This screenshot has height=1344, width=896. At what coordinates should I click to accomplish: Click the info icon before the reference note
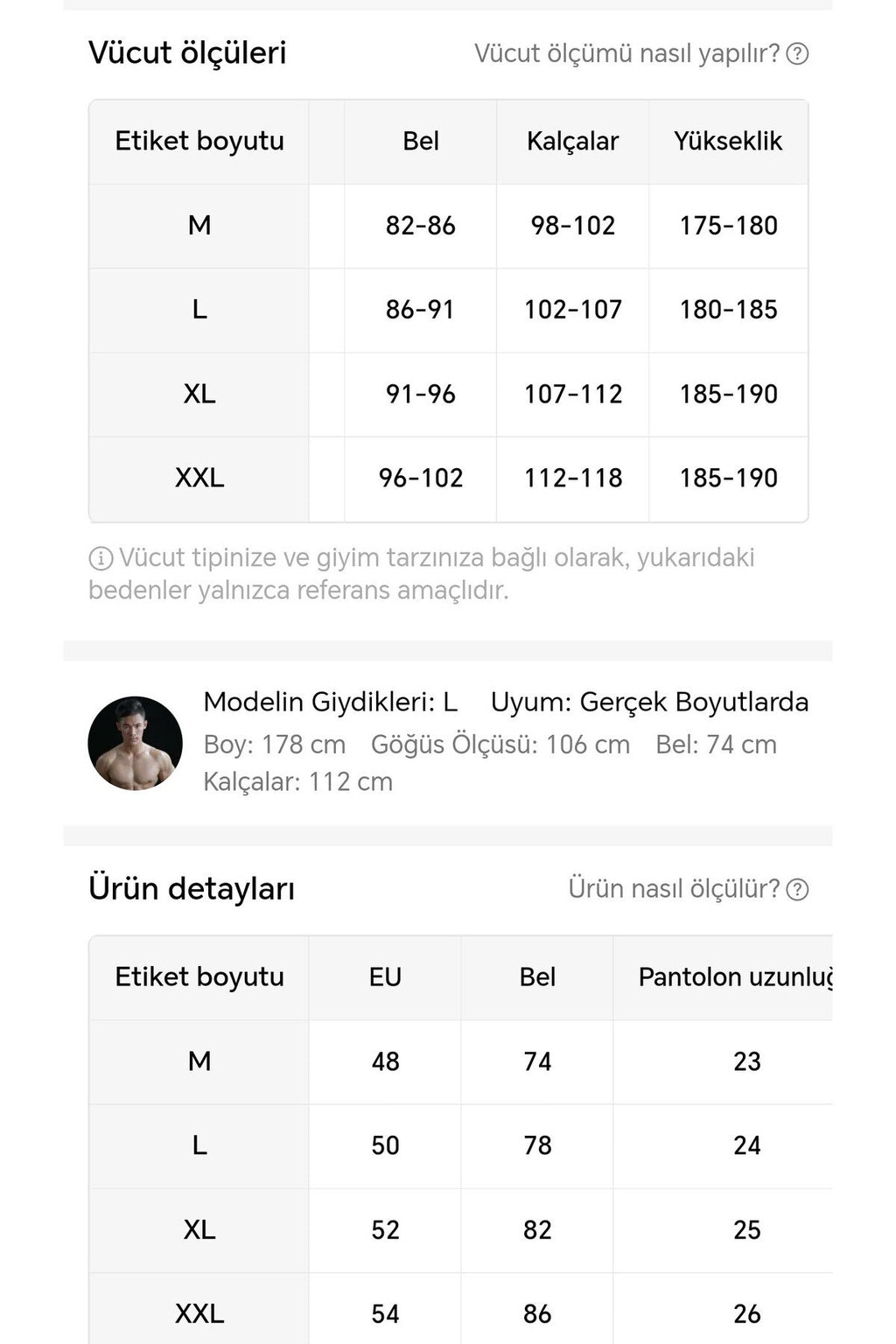103,558
